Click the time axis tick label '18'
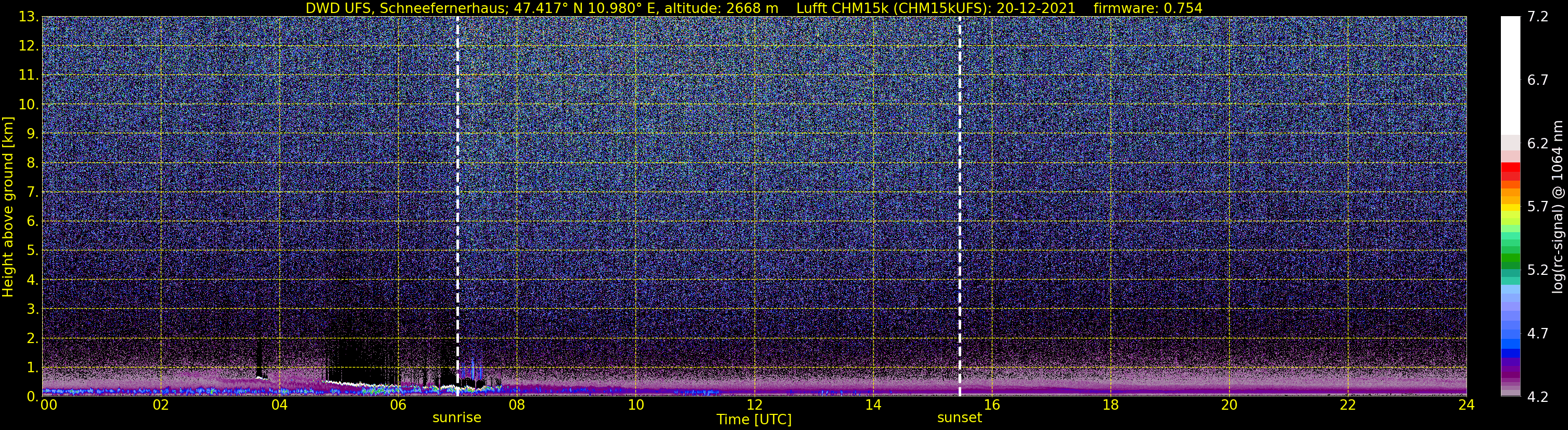The width and height of the screenshot is (1568, 430). (1110, 405)
